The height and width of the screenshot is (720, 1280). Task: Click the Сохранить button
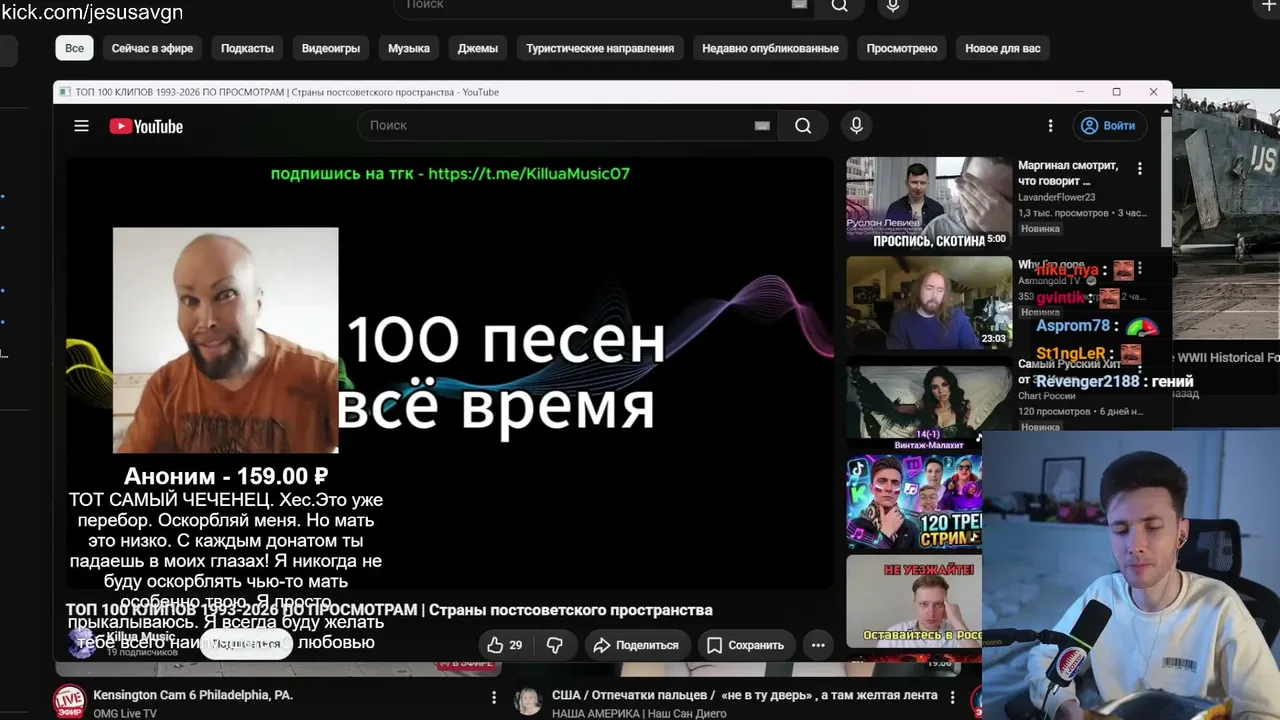click(x=745, y=645)
